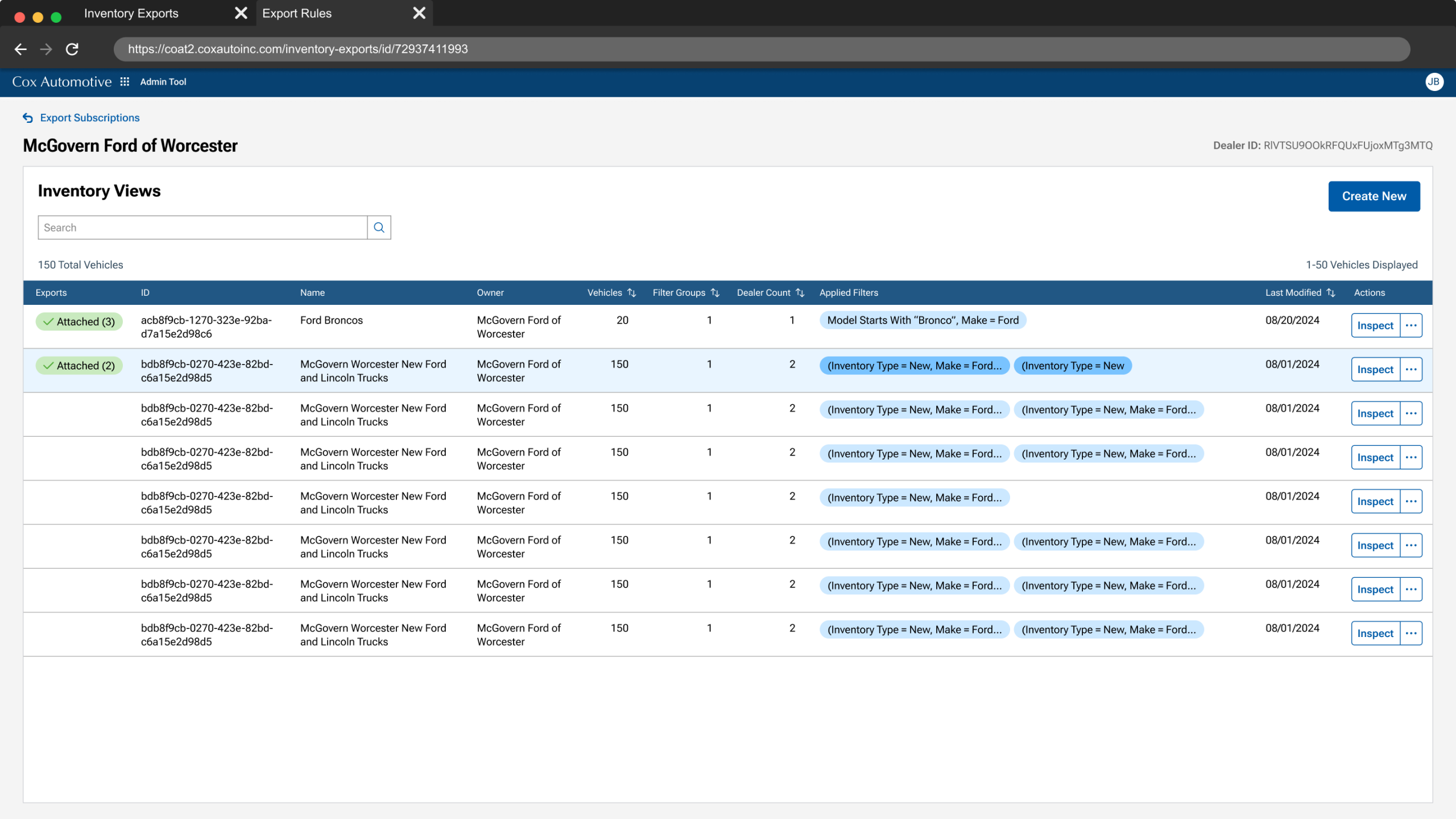Click the vehicles count 20 cell
This screenshot has height=819, width=1456.
point(622,320)
